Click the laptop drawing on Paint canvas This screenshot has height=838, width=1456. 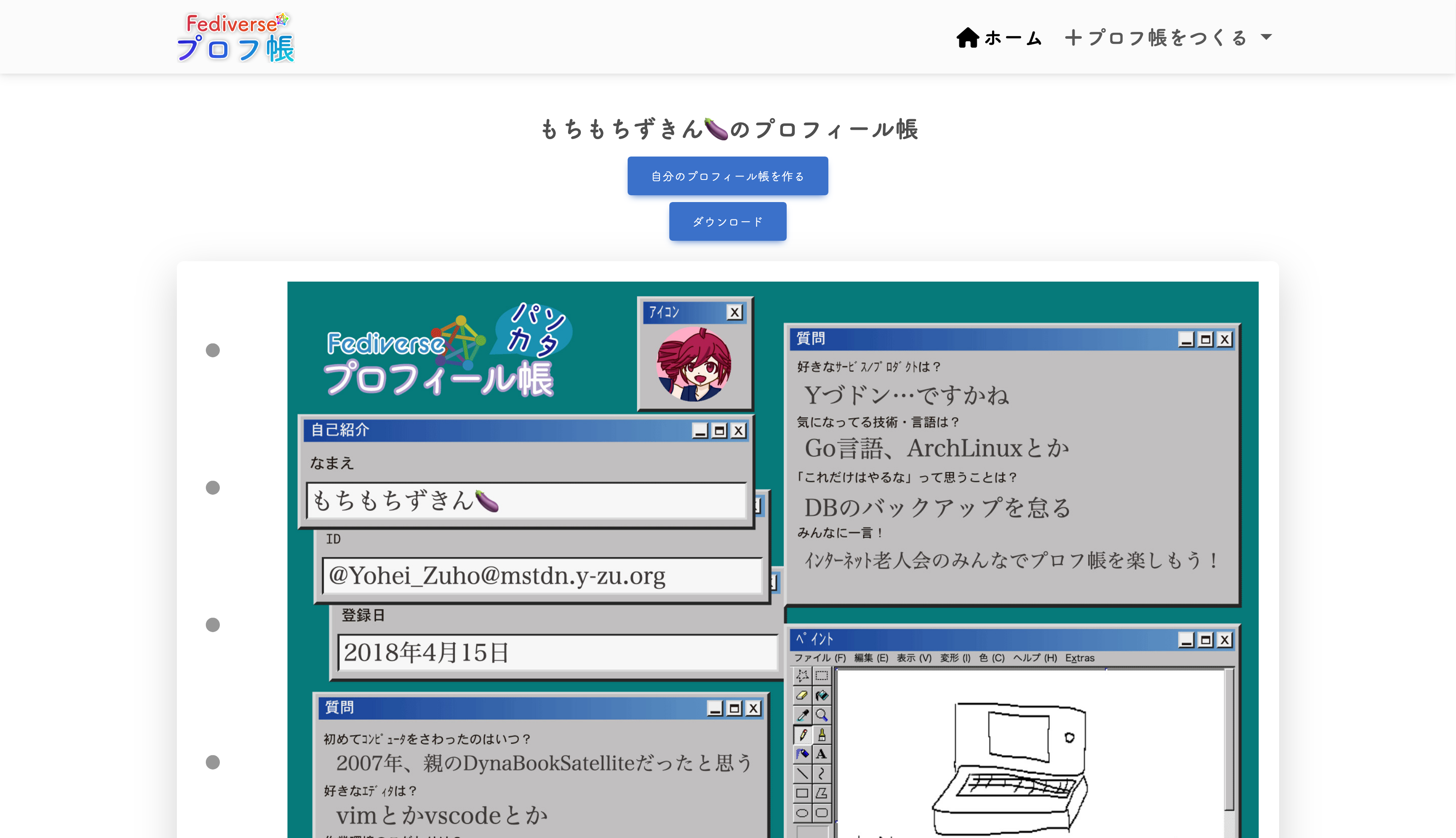tap(1010, 768)
